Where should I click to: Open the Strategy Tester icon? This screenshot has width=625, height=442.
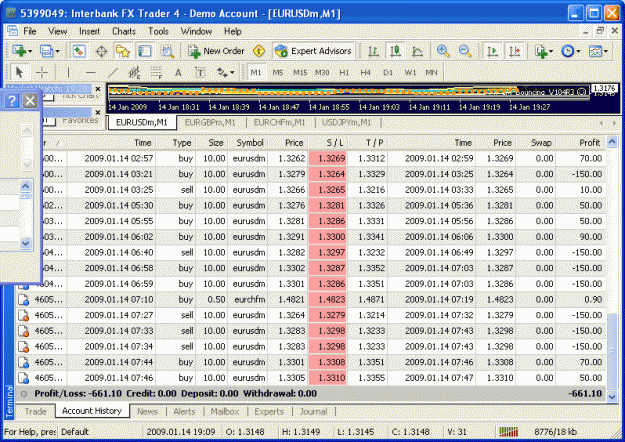(x=167, y=51)
